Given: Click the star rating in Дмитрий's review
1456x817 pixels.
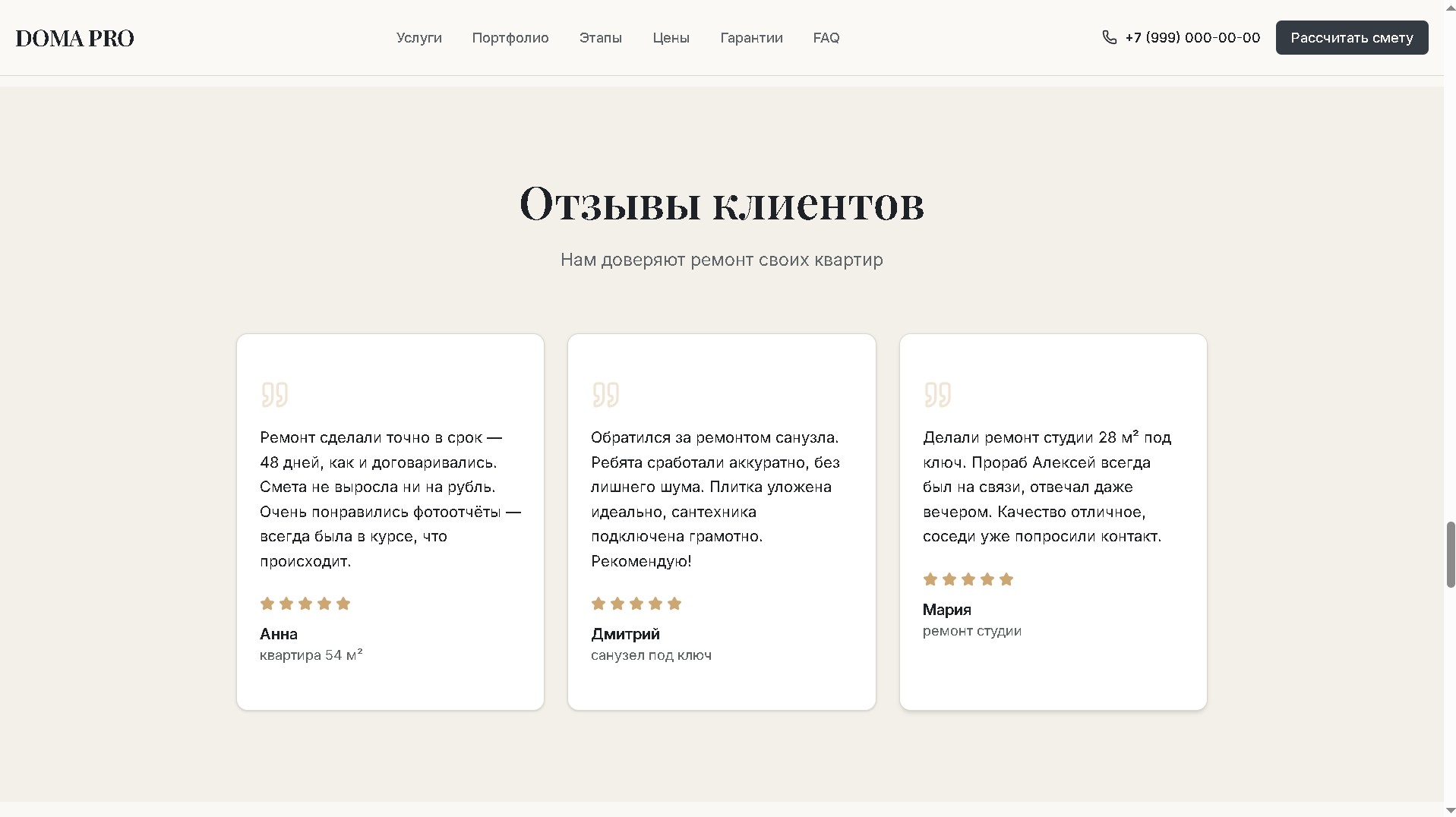Looking at the screenshot, I should (636, 604).
